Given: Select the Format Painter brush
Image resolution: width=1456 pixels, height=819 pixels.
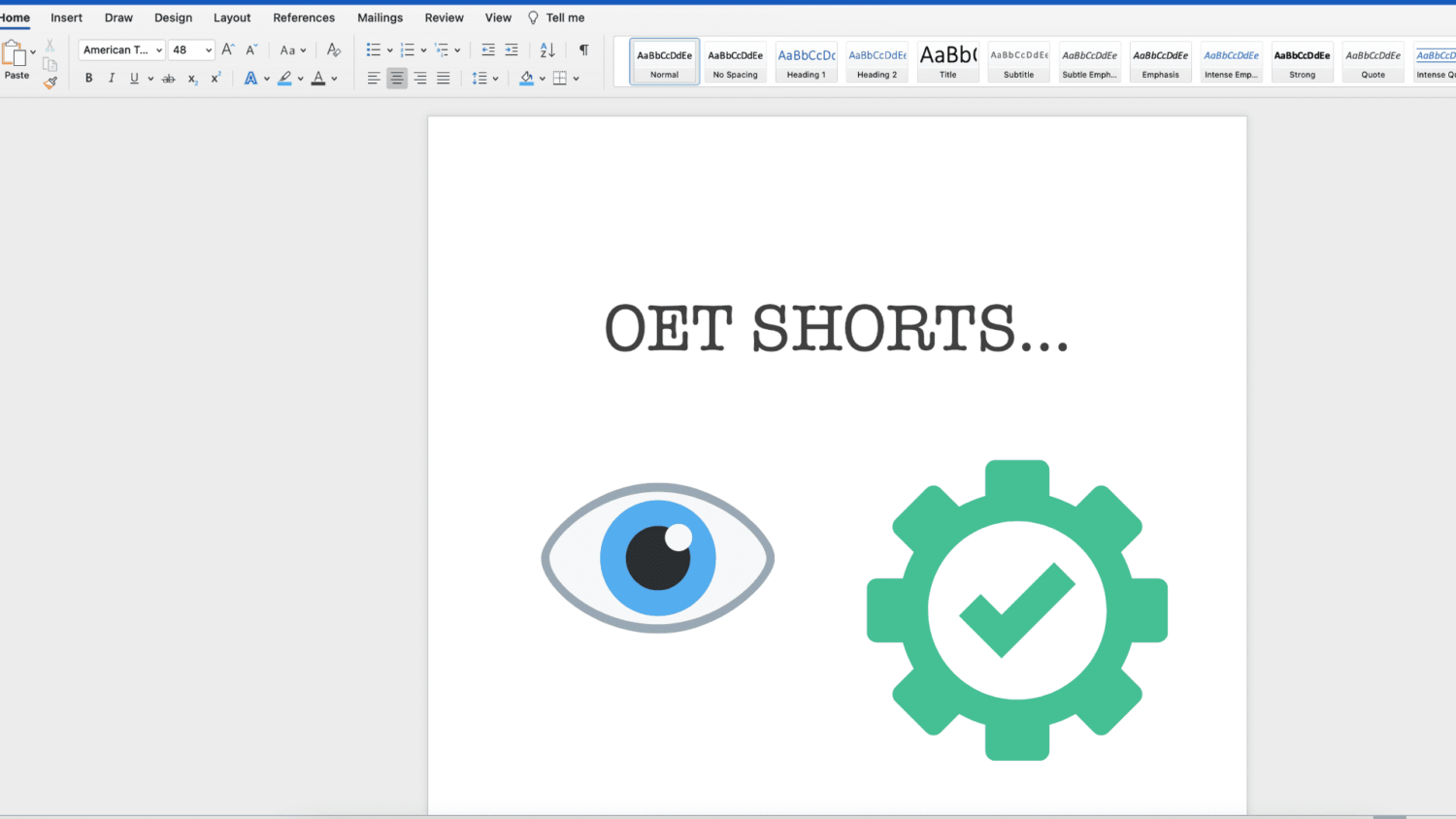Looking at the screenshot, I should point(50,83).
